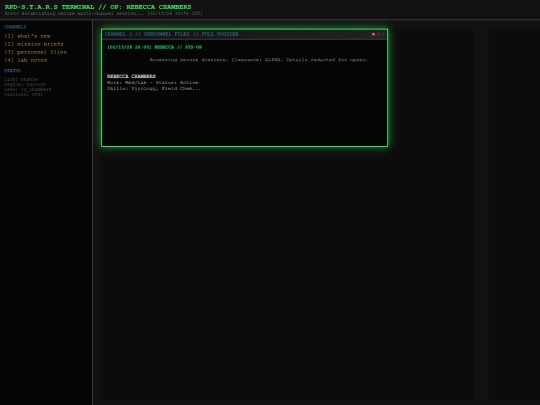Click the "Role: Med/Lab - Status: Active" line
The width and height of the screenshot is (540, 405).
coord(153,82)
